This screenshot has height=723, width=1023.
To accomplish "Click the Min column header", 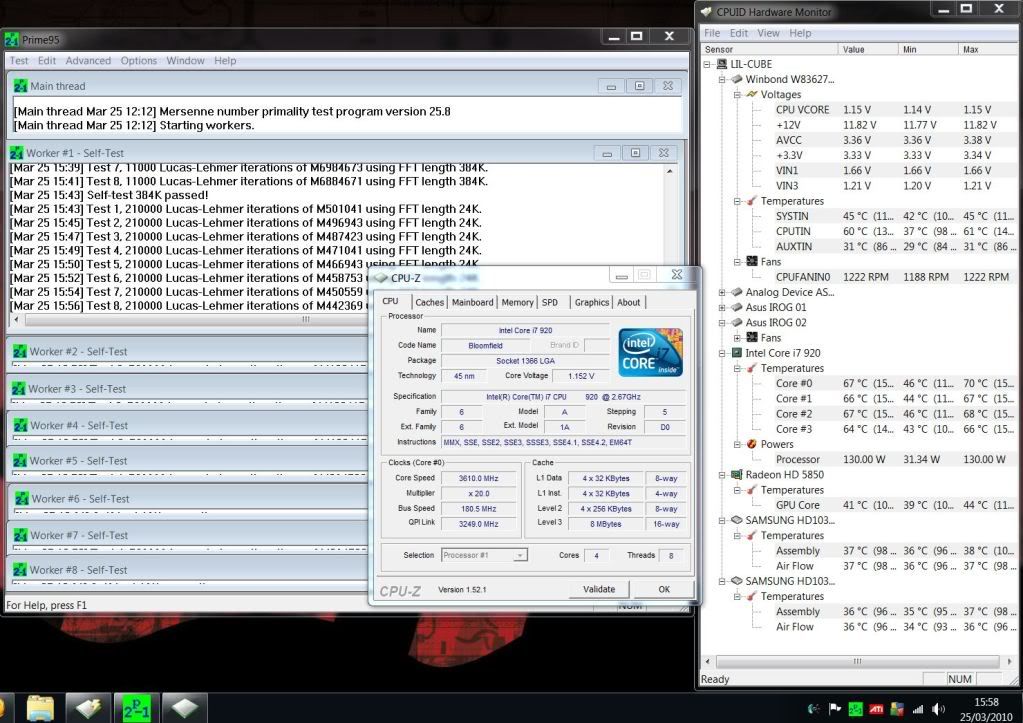I will pyautogui.click(x=928, y=50).
